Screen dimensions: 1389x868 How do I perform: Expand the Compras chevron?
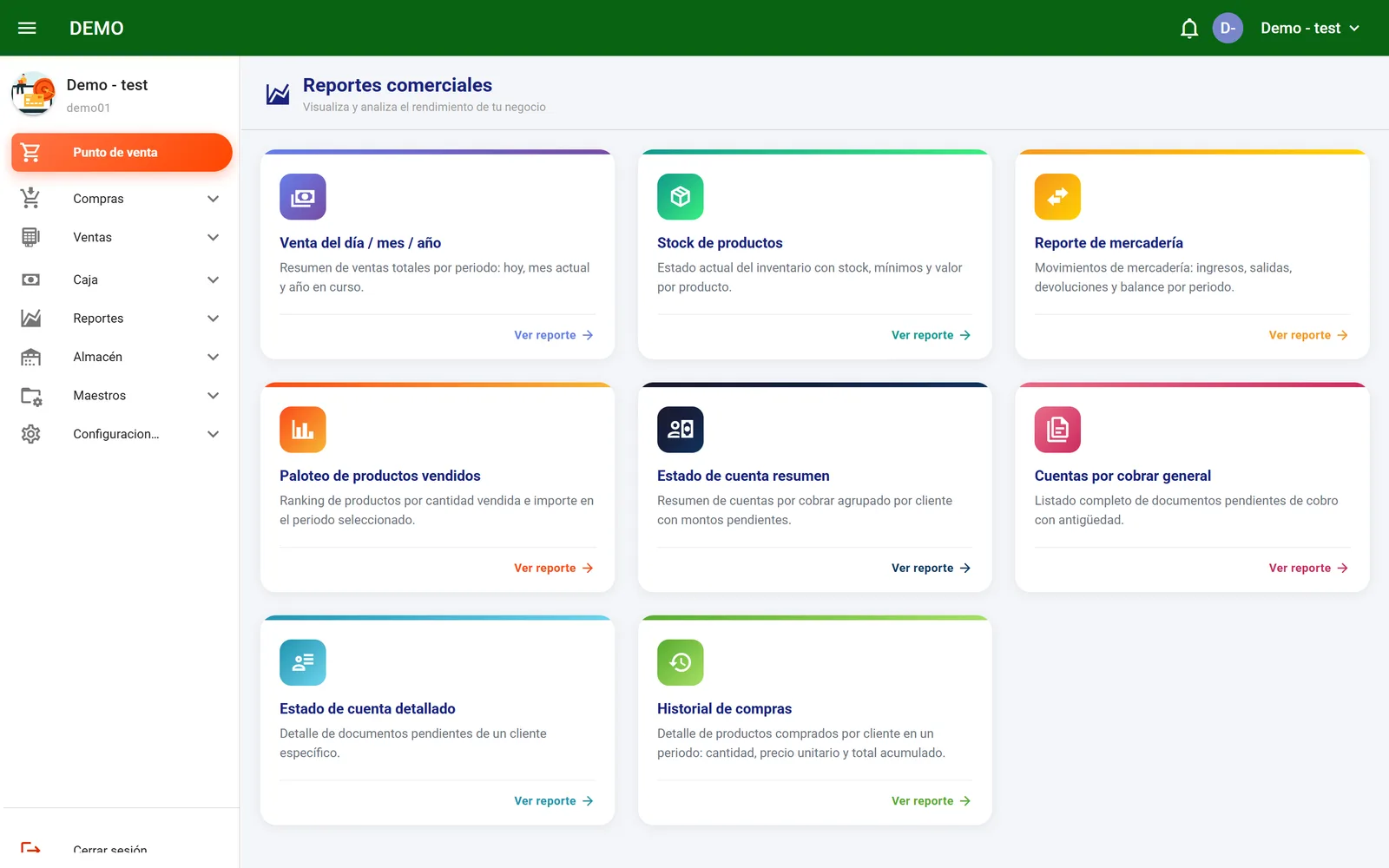point(213,199)
